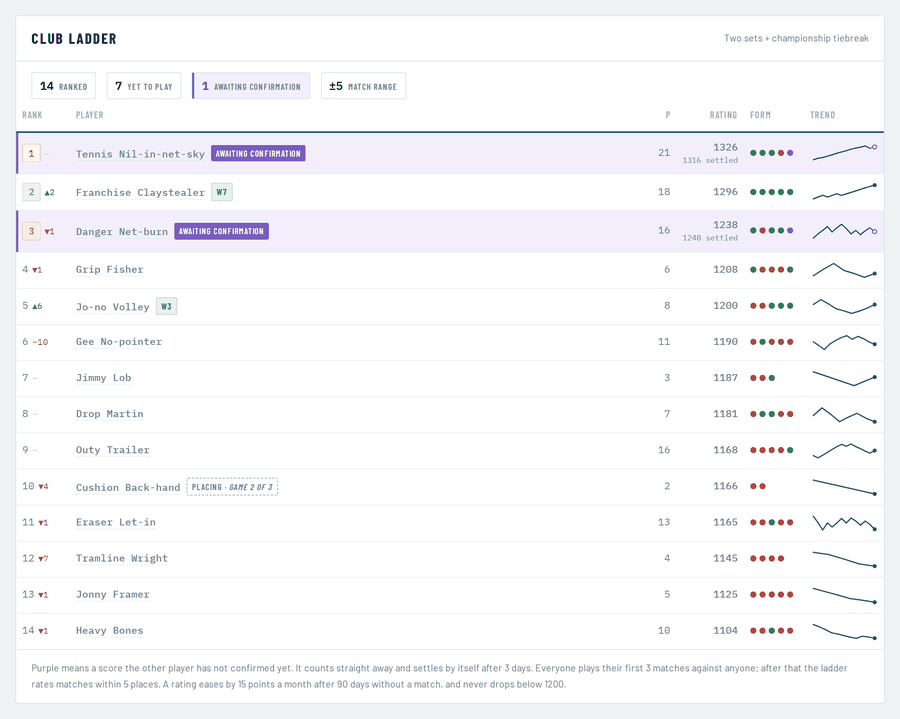Select the ±5 Match Range chip
Image resolution: width=900 pixels, height=719 pixels.
pyautogui.click(x=363, y=86)
